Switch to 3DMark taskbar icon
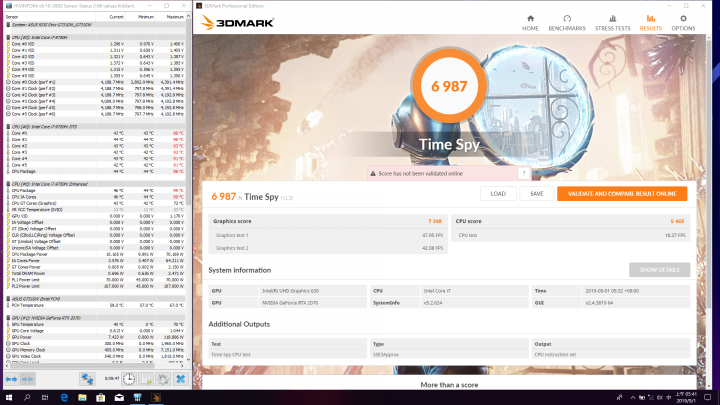720x405 pixels. click(x=156, y=398)
